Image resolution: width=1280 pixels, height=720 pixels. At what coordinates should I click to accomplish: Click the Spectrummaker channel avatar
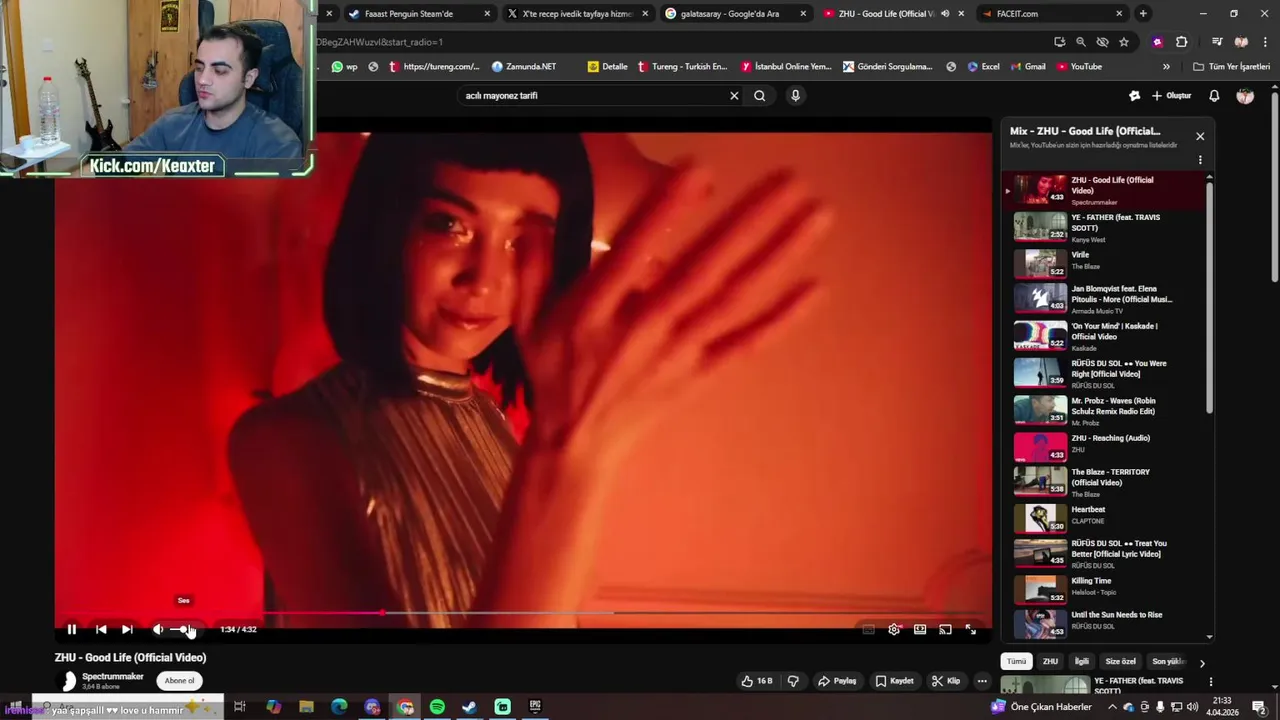(68, 681)
